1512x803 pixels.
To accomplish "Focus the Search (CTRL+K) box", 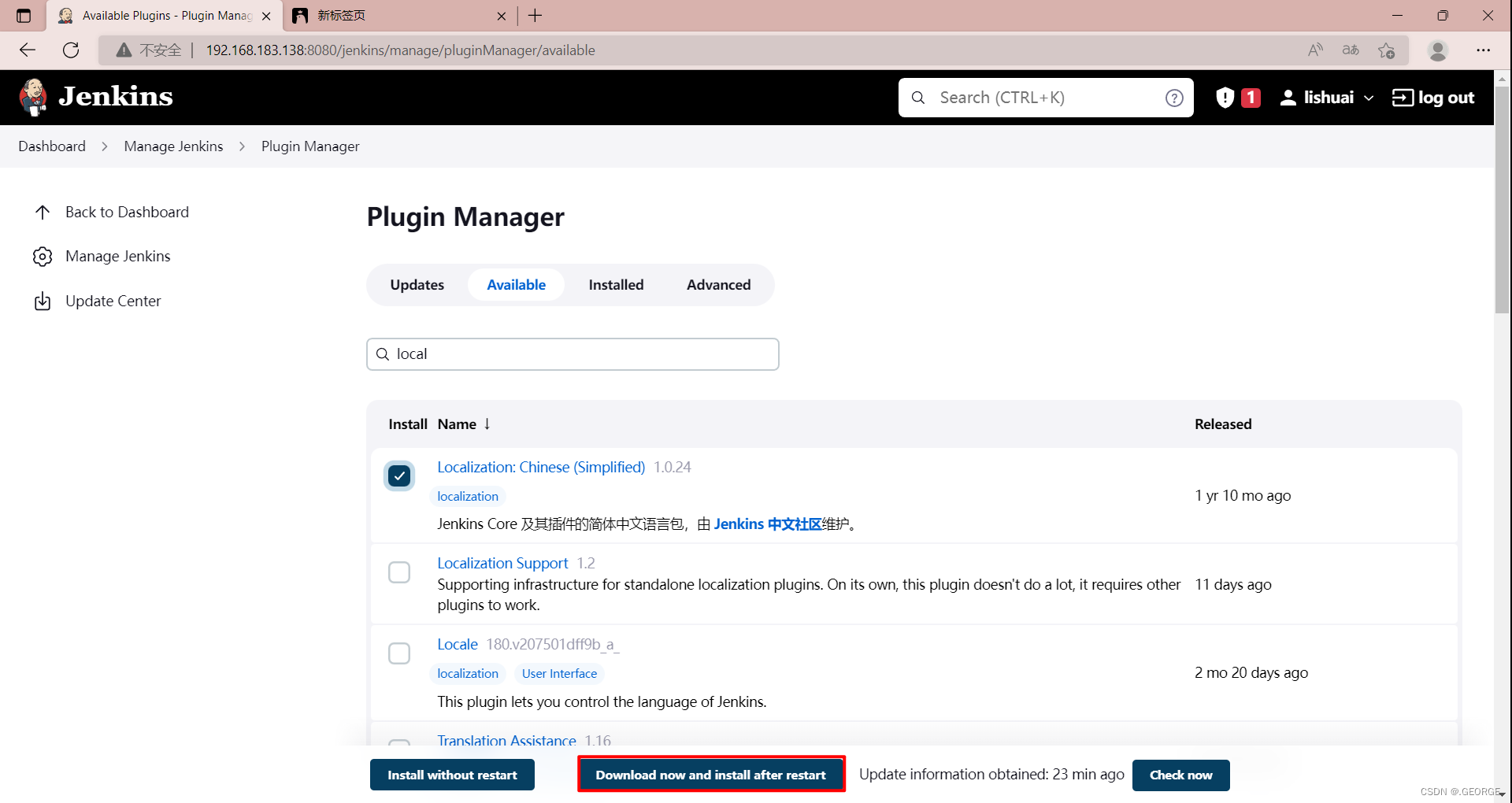I will point(1046,98).
